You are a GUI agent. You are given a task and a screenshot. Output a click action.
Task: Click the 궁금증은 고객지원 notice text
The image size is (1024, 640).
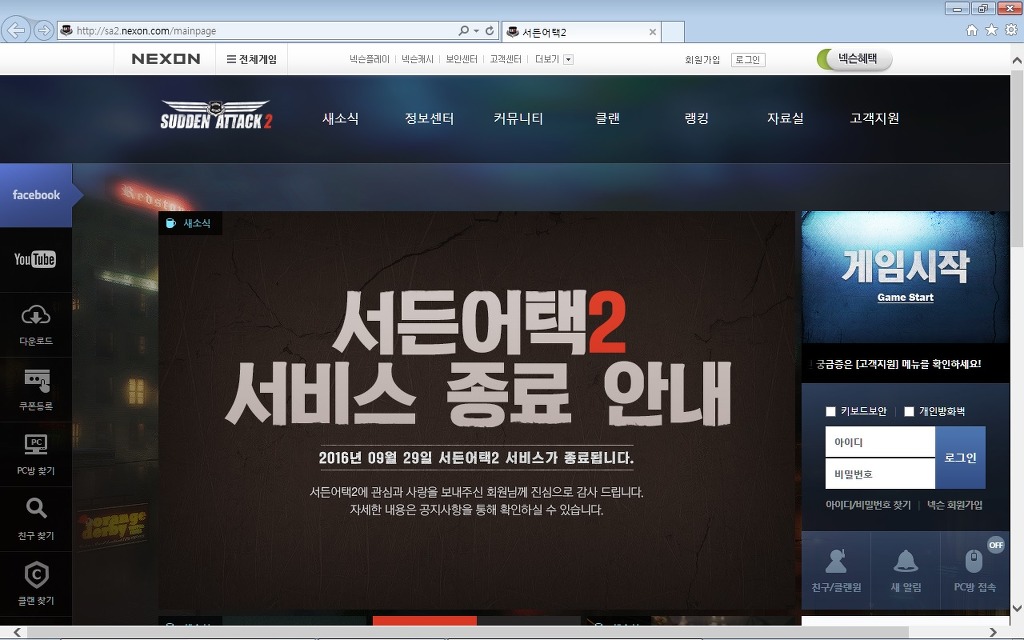tap(898, 364)
